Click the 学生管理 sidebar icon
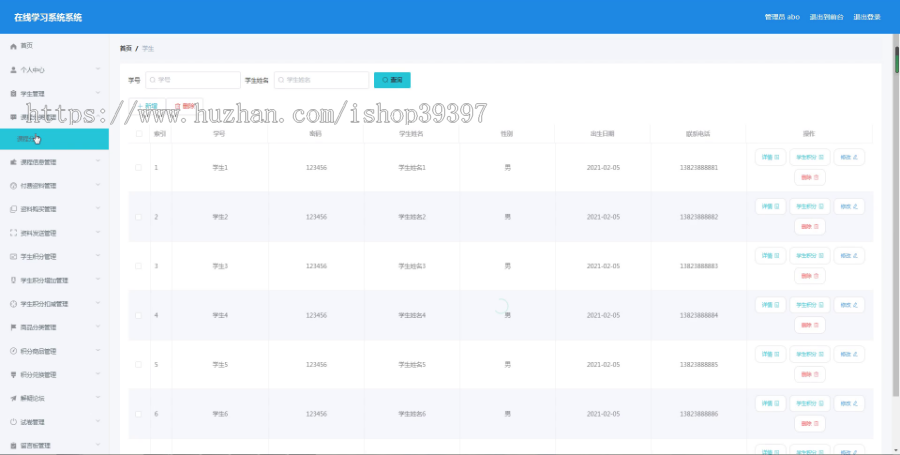 pos(13,94)
